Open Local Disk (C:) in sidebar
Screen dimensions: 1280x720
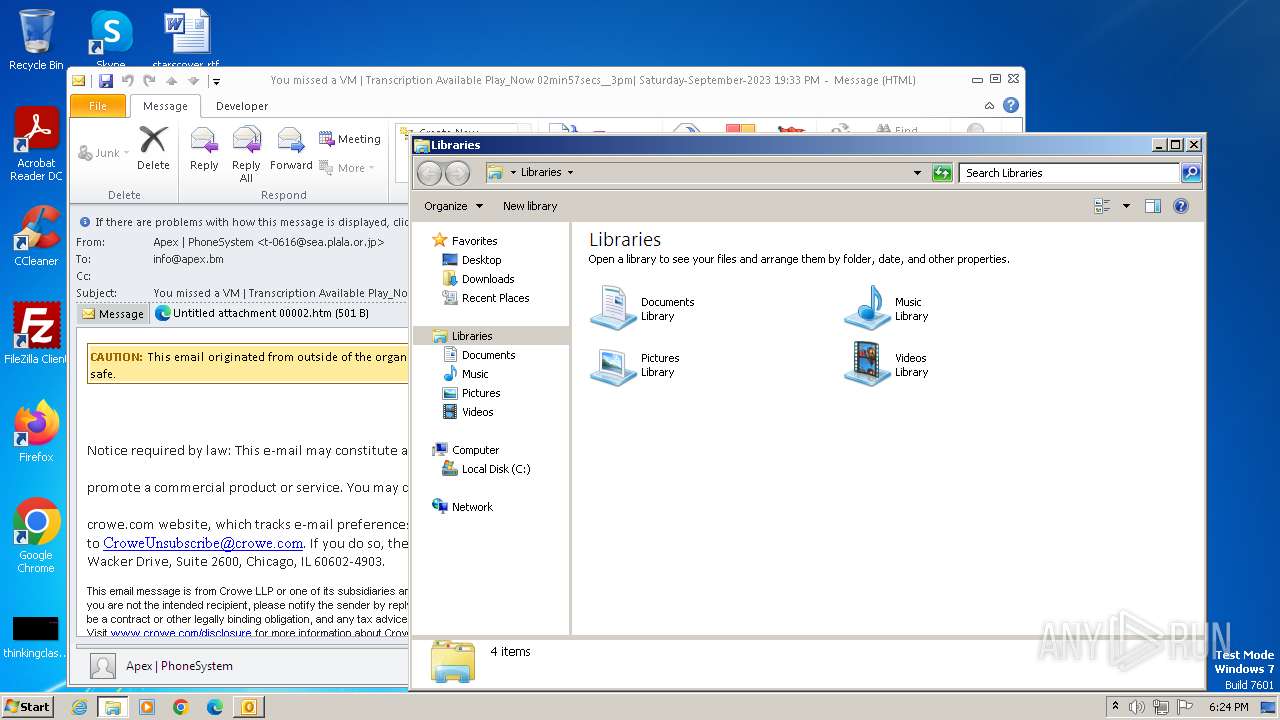pos(495,469)
